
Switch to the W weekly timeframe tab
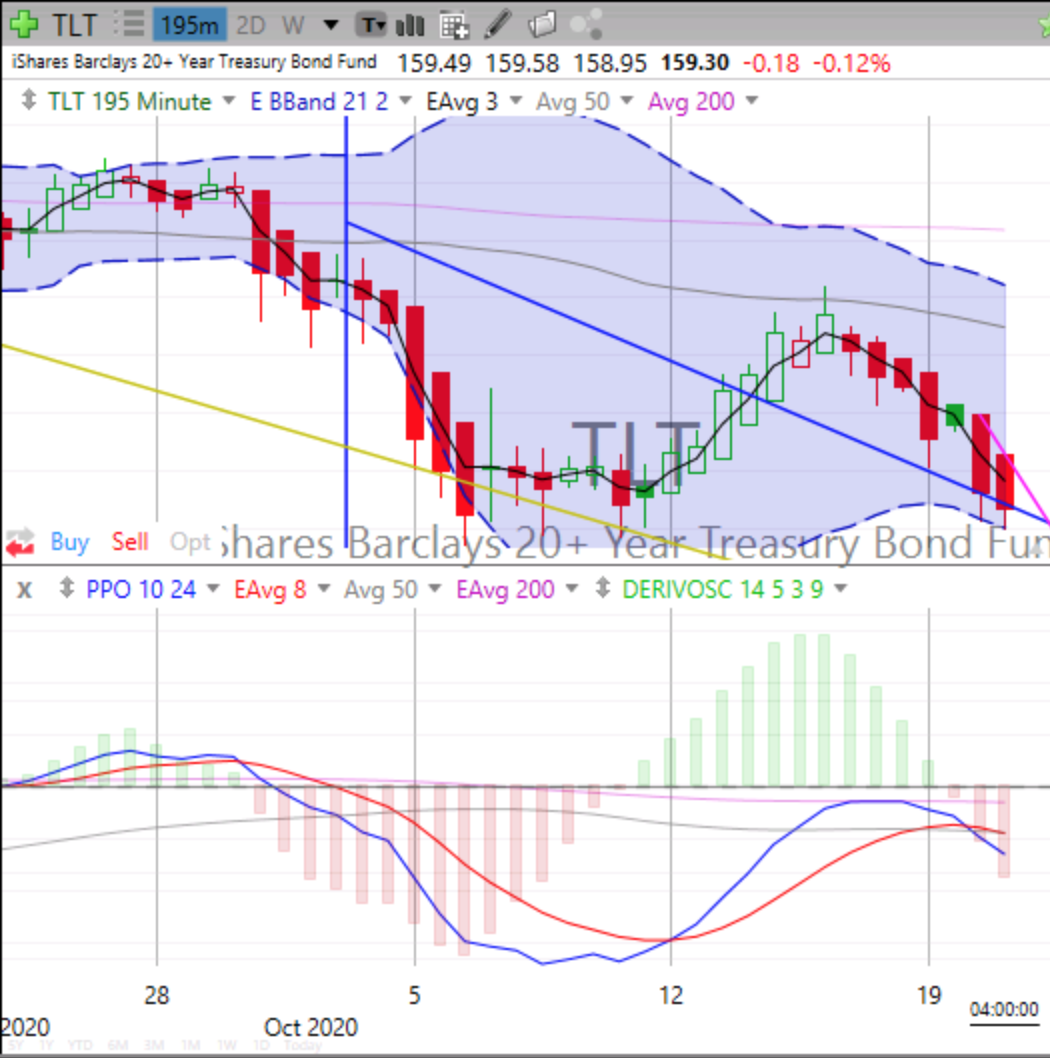(293, 24)
